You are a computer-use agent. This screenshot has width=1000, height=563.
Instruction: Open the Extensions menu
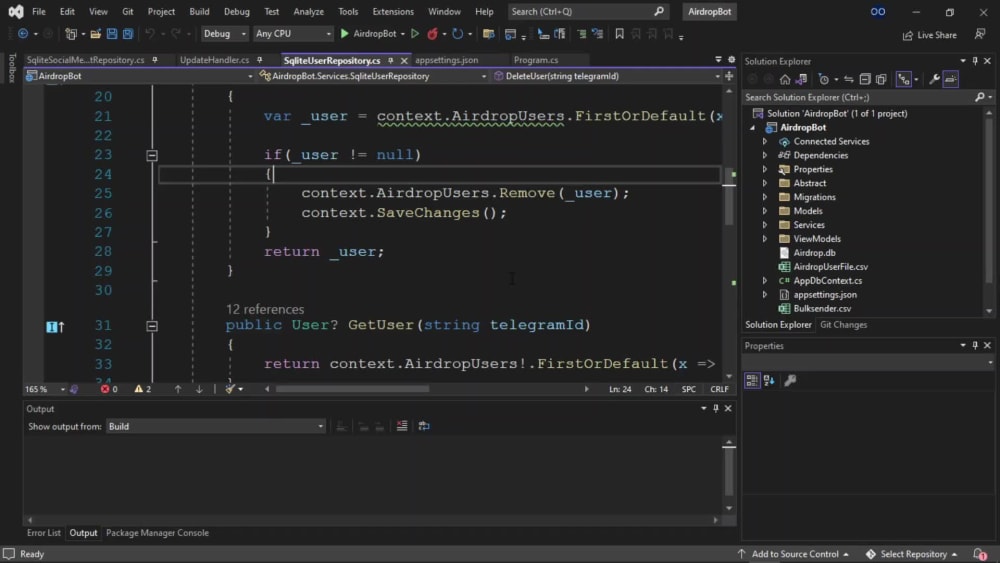click(x=393, y=11)
